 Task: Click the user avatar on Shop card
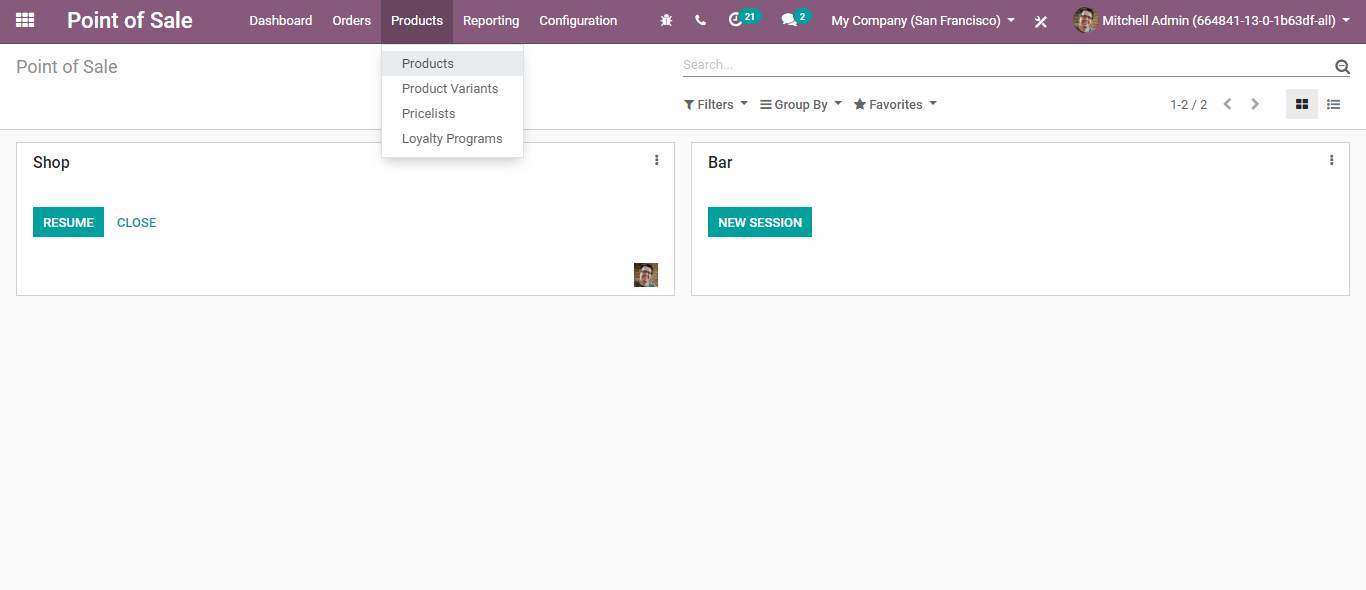(646, 275)
